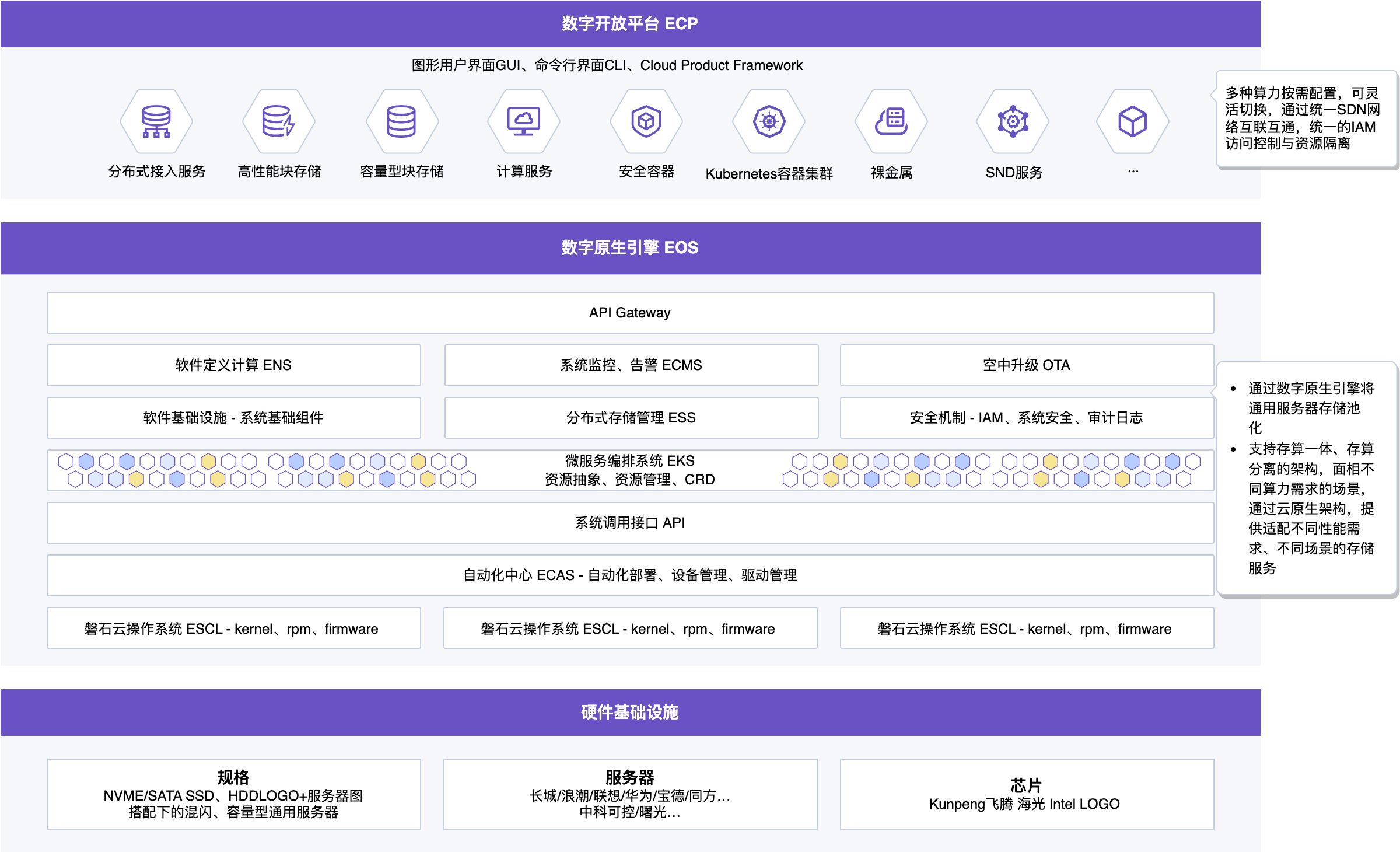The width and height of the screenshot is (1400, 852).
Task: Click the chips (芯片) Kunpeng Intel LOGO box
Action: click(1027, 794)
